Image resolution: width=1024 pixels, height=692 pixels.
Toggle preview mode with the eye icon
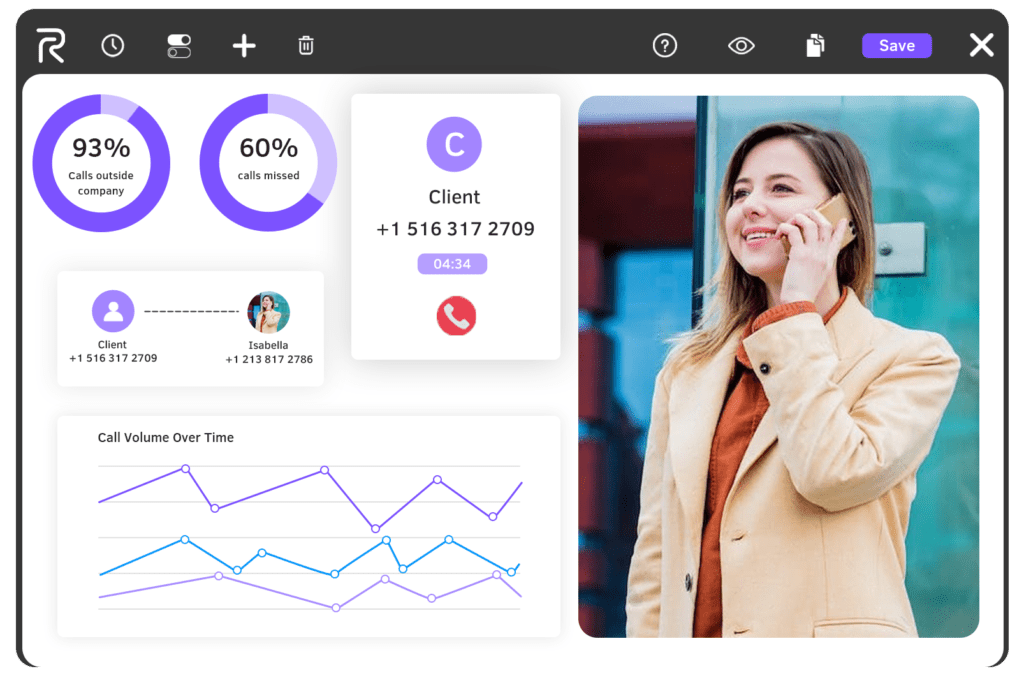pyautogui.click(x=740, y=46)
